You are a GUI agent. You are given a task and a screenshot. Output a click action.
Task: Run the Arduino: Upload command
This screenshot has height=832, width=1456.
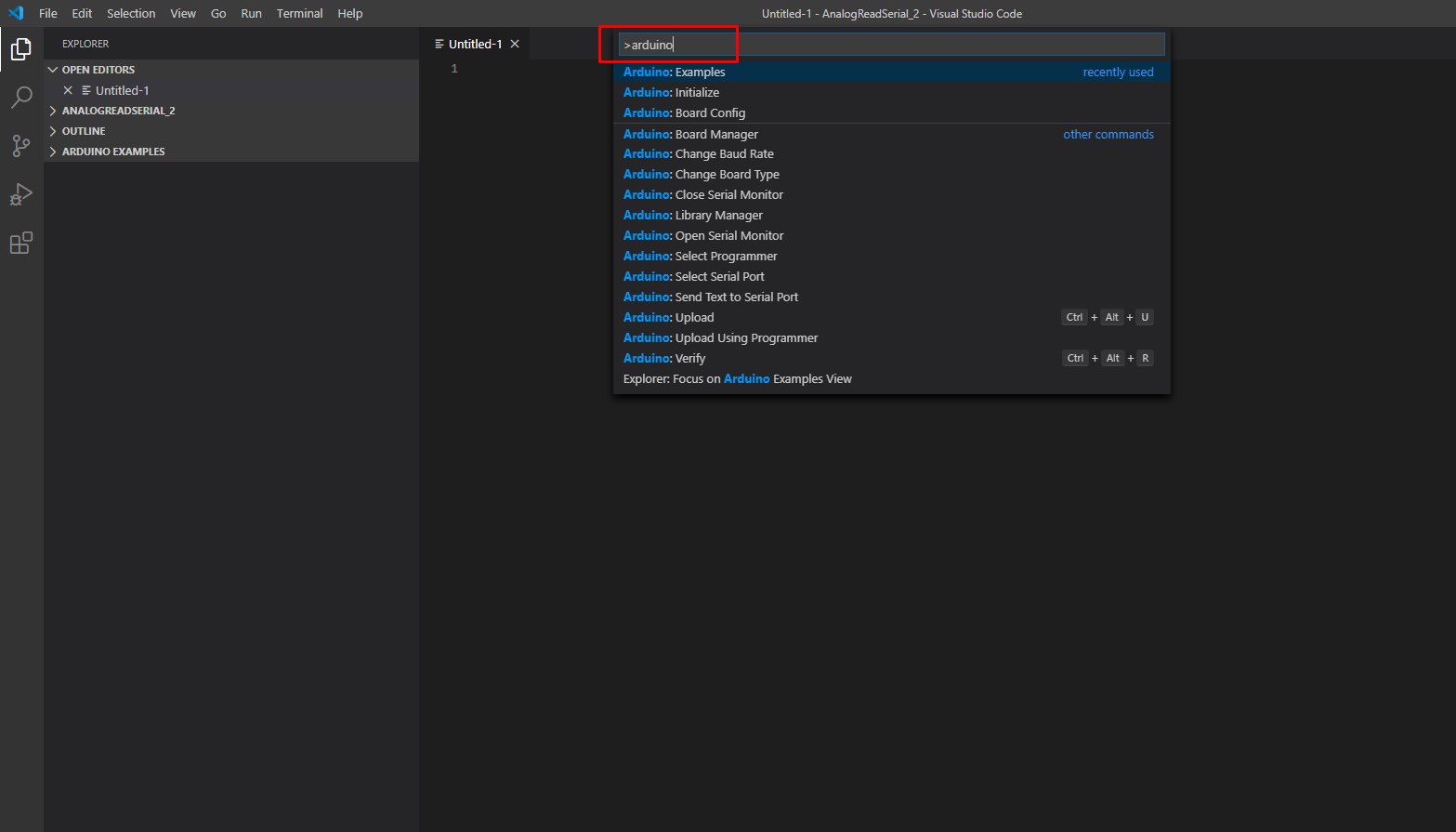click(x=668, y=317)
